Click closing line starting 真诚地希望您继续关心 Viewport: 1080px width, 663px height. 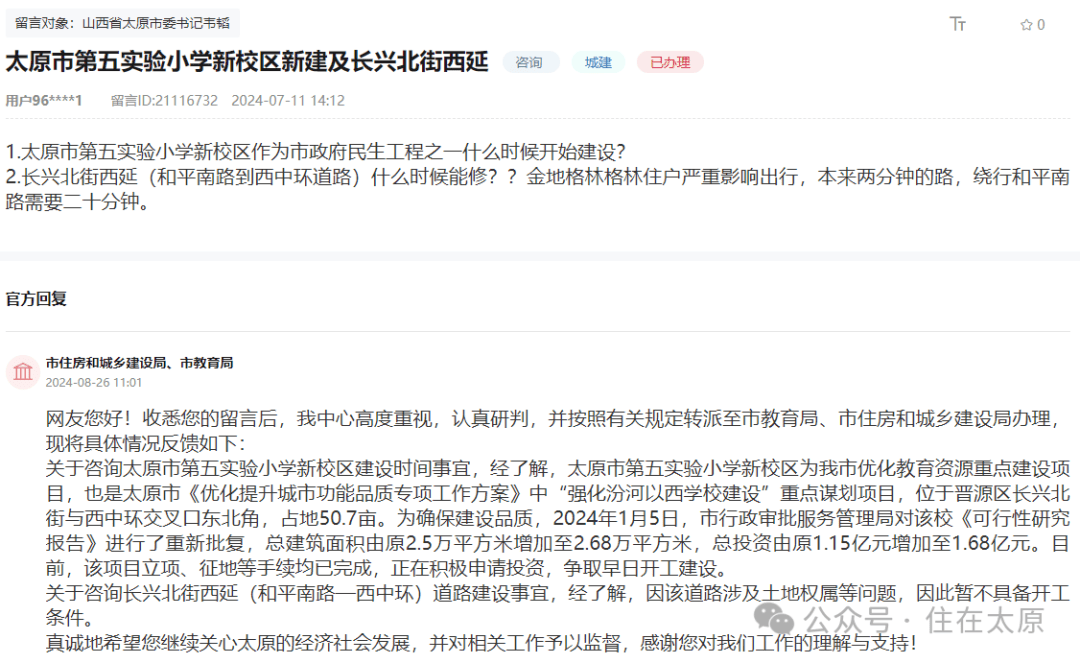[481, 643]
